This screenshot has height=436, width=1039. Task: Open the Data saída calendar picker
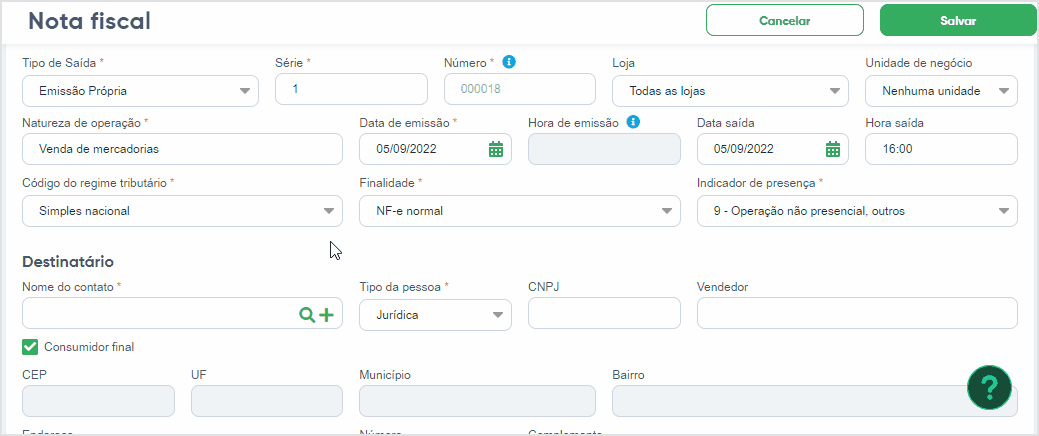click(x=833, y=149)
